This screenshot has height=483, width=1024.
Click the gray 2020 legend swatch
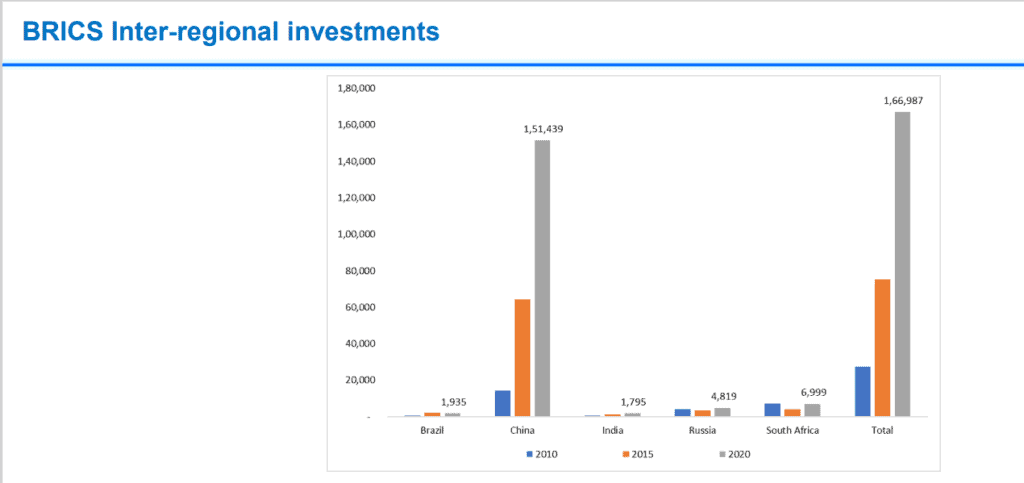(721, 454)
